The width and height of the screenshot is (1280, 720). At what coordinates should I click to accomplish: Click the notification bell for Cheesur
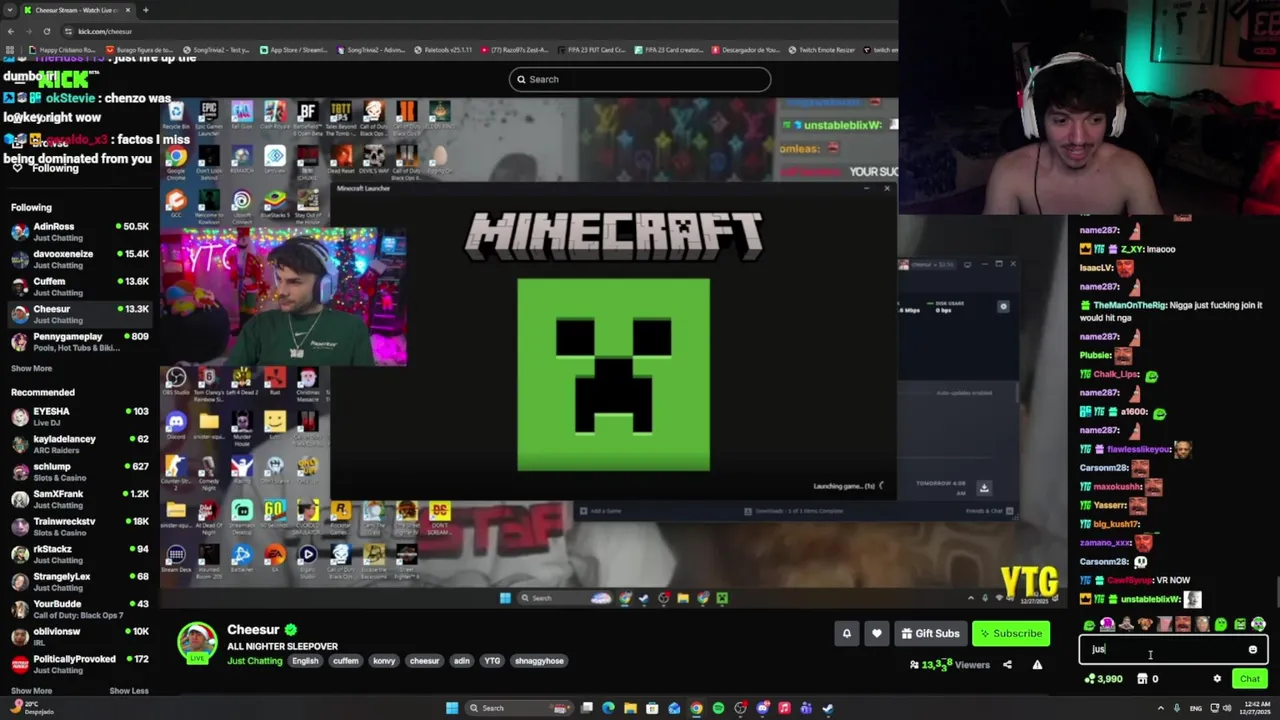click(x=846, y=633)
